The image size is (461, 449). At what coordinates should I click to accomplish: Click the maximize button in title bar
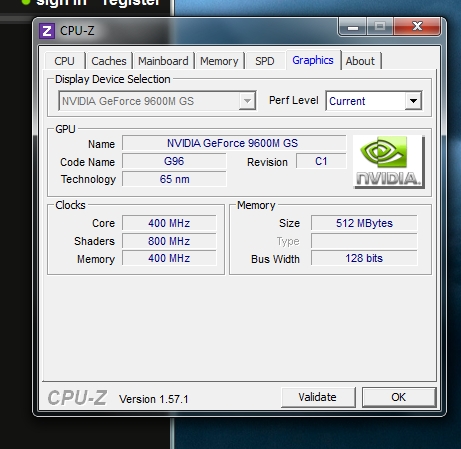(x=380, y=27)
